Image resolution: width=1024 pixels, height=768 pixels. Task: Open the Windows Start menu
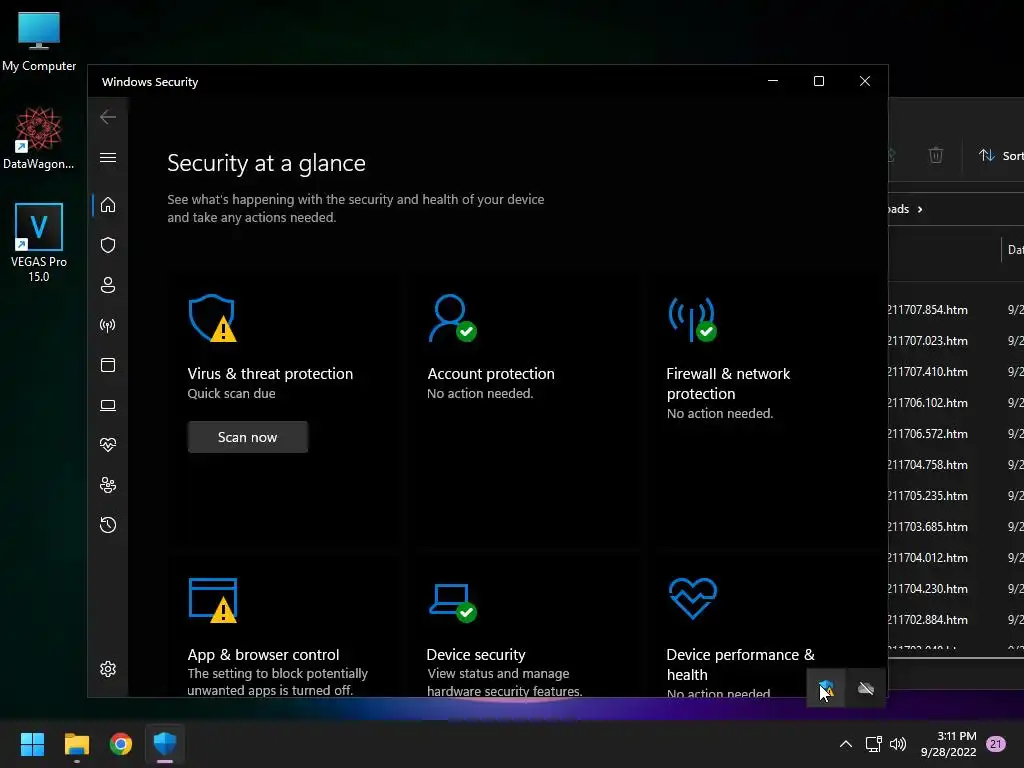pos(32,744)
